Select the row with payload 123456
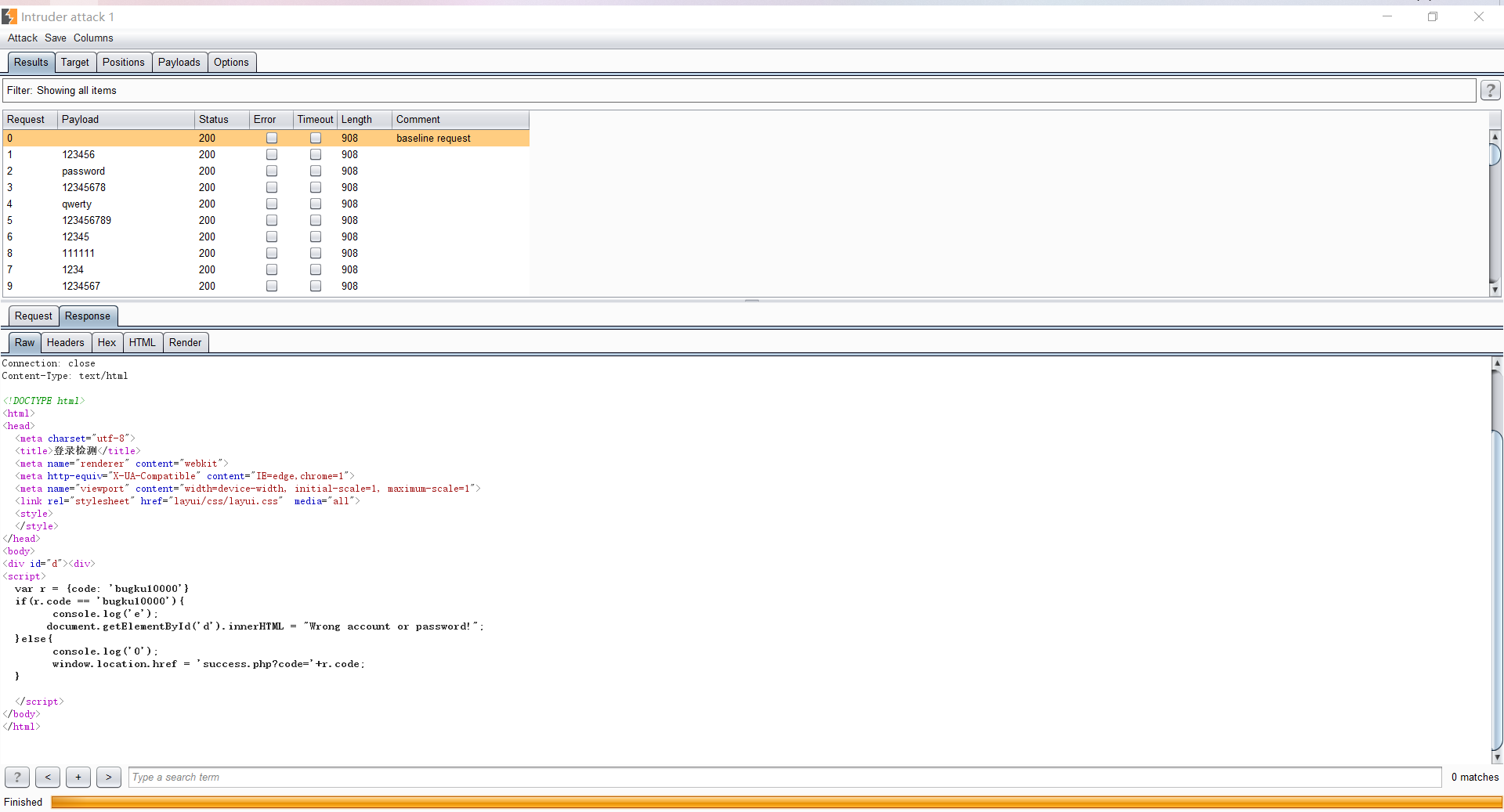 [266, 154]
